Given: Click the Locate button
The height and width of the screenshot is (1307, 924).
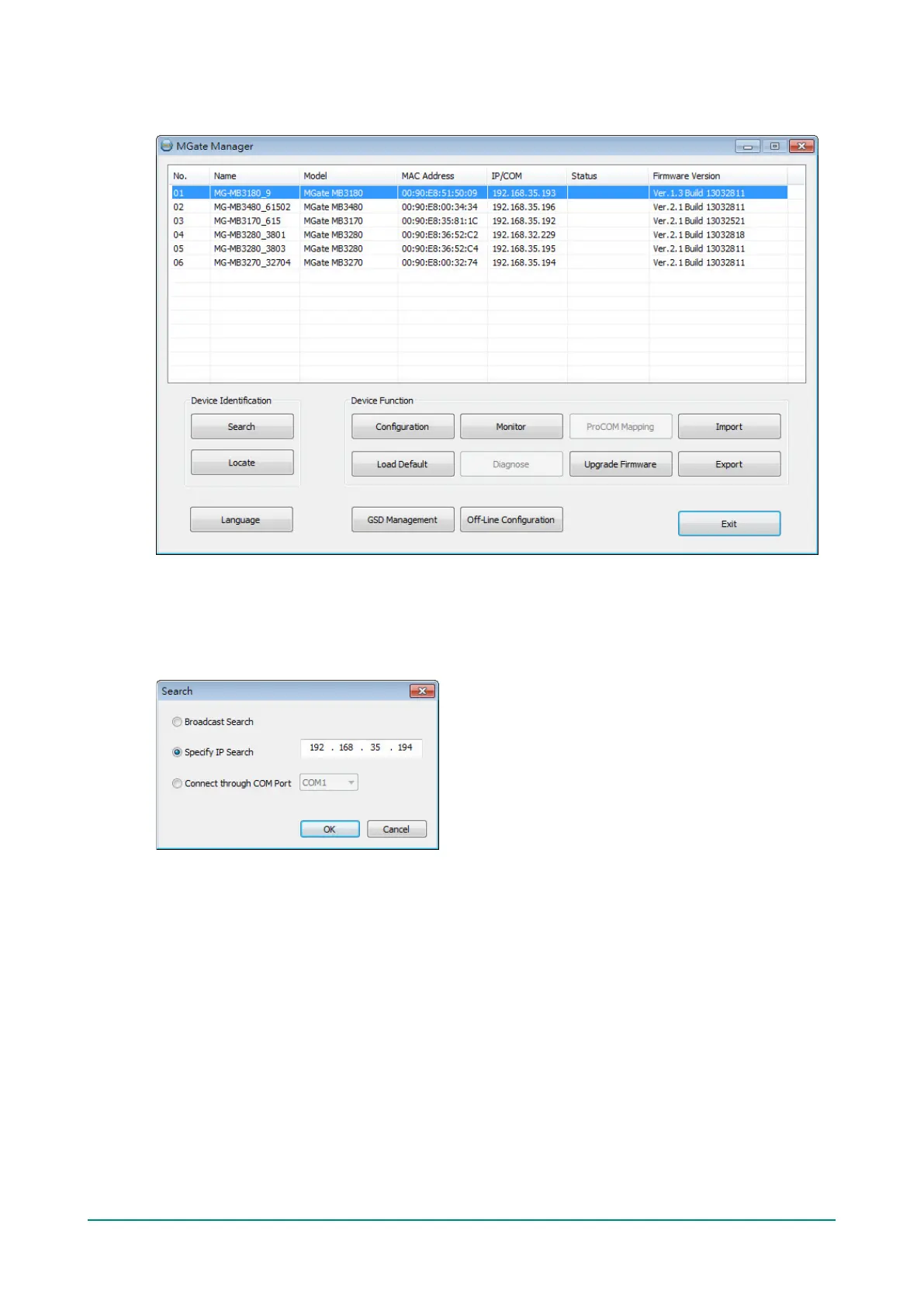Looking at the screenshot, I should tap(242, 463).
